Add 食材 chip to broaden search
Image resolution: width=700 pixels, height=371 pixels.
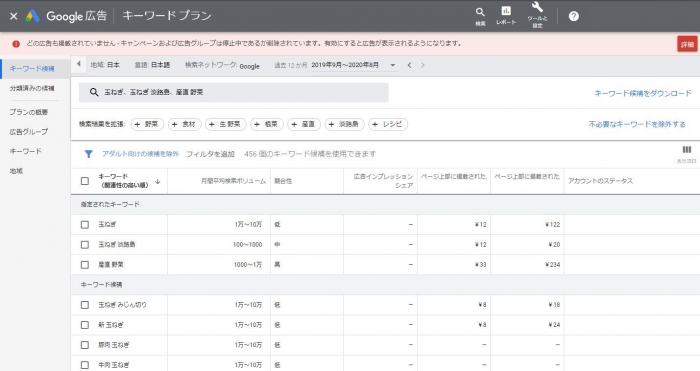coord(184,124)
